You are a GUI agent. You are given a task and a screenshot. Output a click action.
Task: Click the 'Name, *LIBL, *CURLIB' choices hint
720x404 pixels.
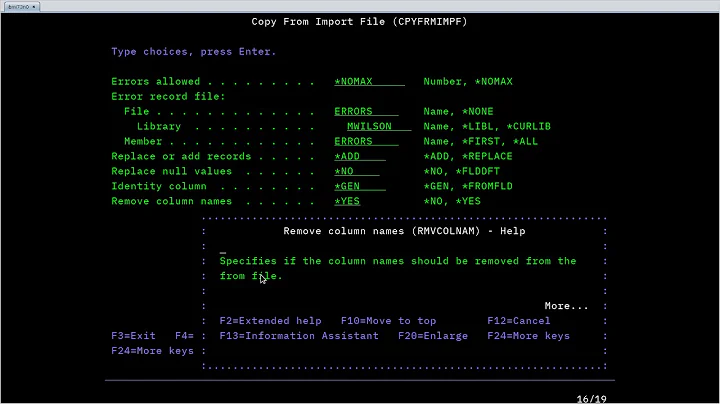click(x=487, y=127)
